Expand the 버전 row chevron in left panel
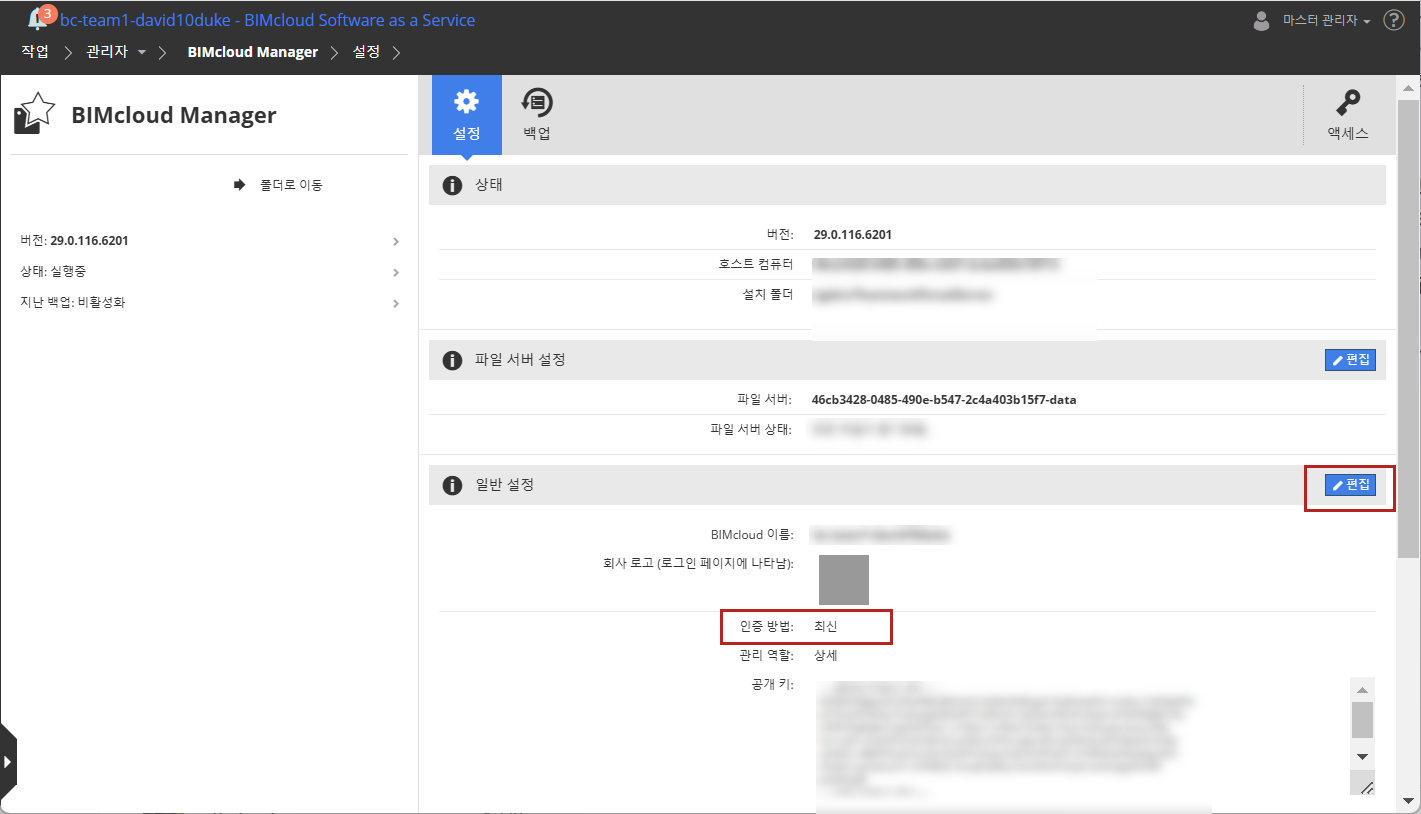The height and width of the screenshot is (814, 1421). click(x=396, y=241)
